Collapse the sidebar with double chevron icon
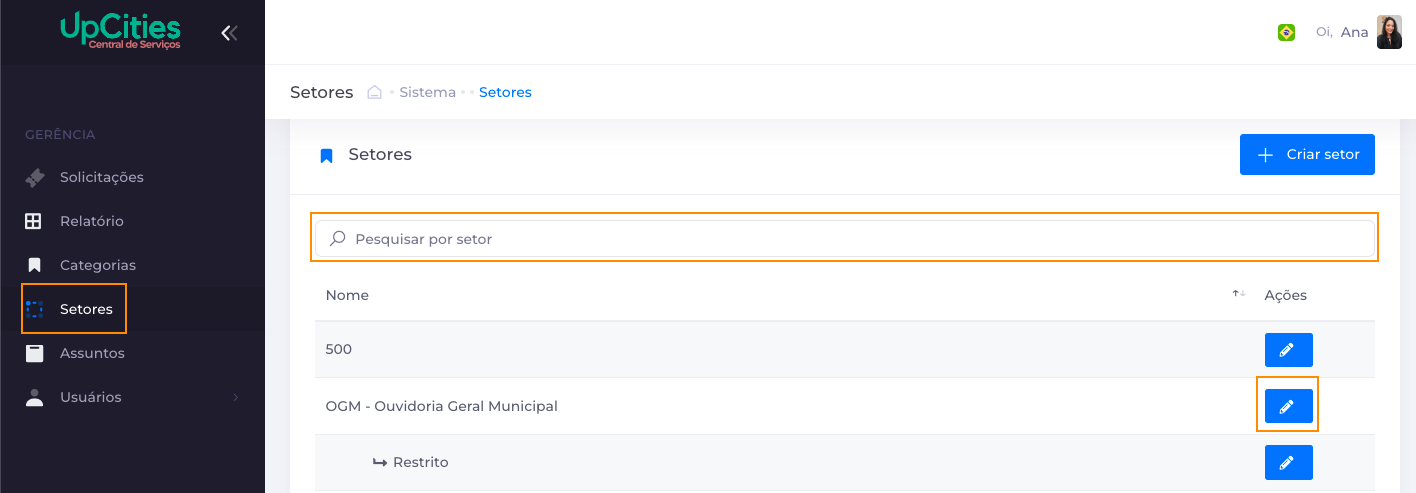 [x=229, y=33]
